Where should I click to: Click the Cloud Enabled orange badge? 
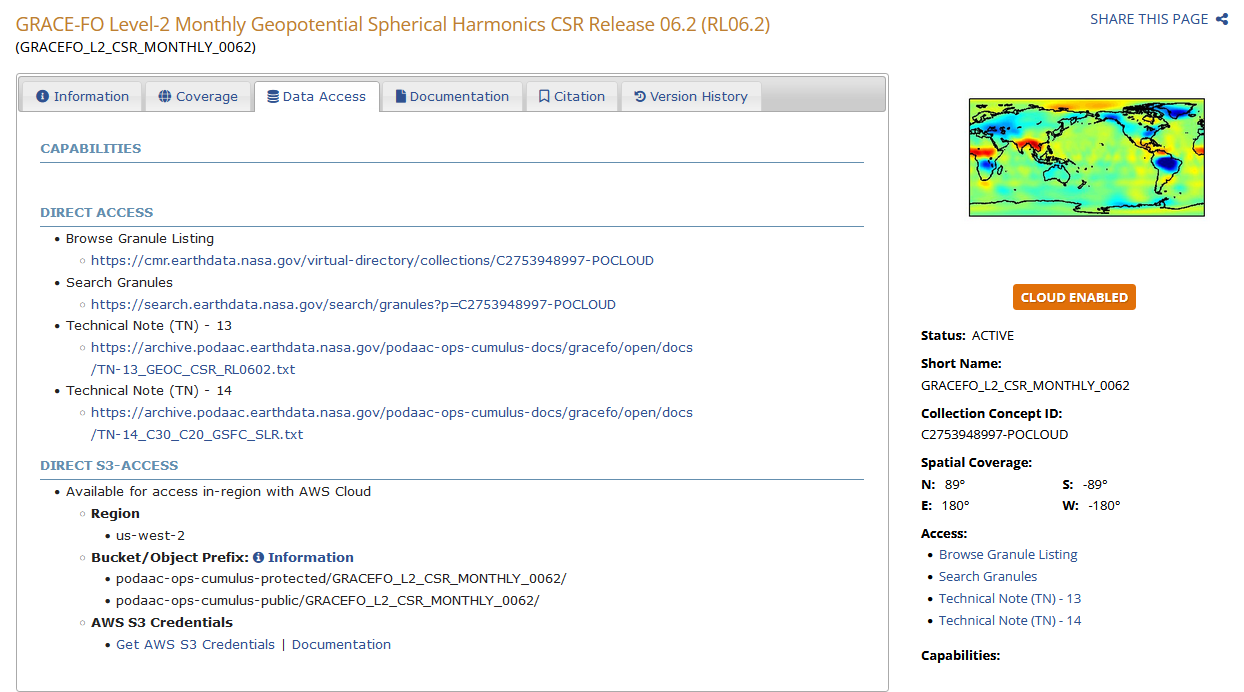coord(1074,297)
